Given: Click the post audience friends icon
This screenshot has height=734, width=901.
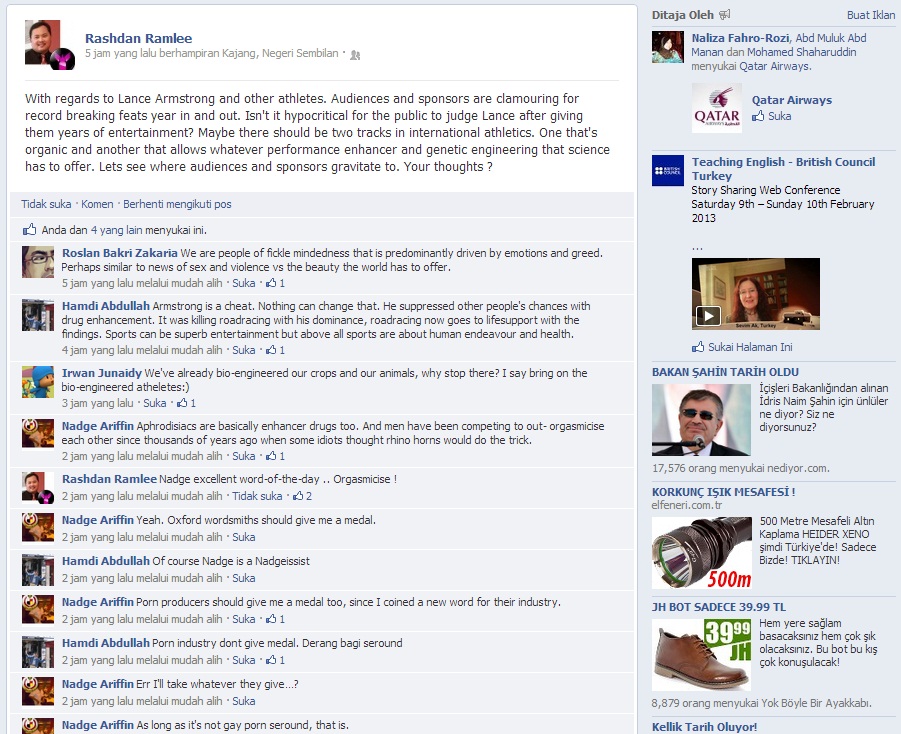Looking at the screenshot, I should pyautogui.click(x=355, y=55).
